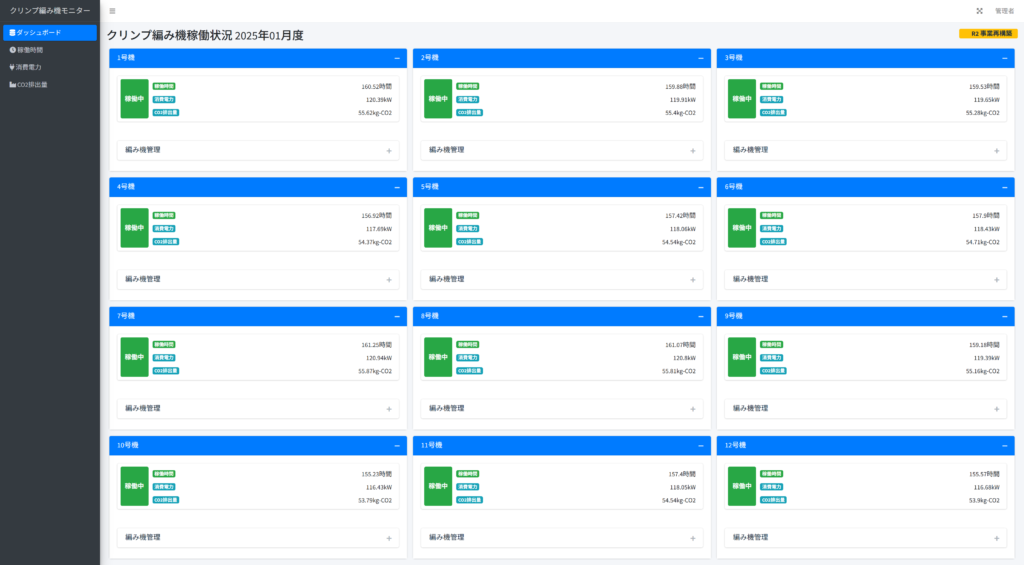Expand 編み機管理 section in the 2号機 card
This screenshot has width=1024, height=565.
click(x=692, y=151)
